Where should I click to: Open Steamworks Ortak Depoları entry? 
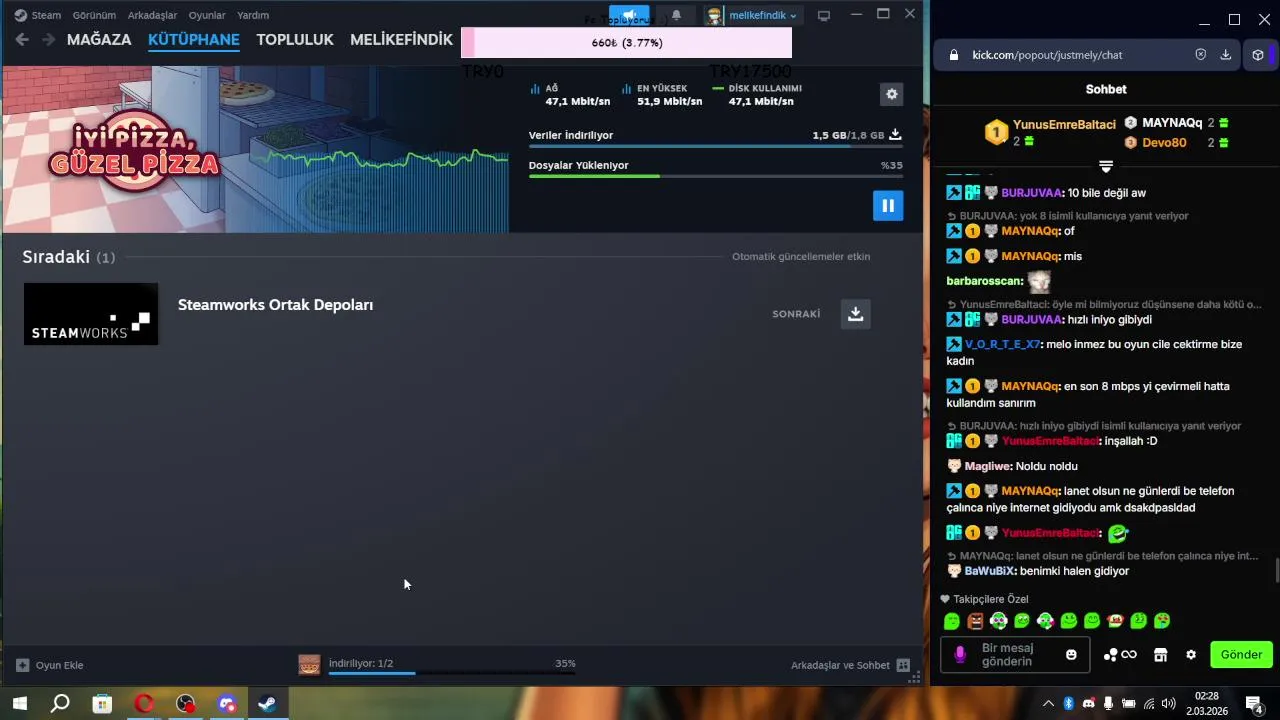(275, 305)
